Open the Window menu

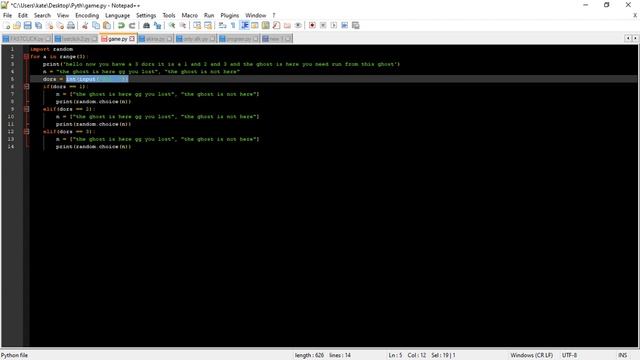click(256, 15)
